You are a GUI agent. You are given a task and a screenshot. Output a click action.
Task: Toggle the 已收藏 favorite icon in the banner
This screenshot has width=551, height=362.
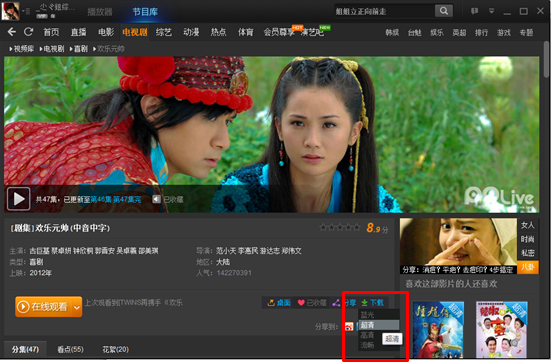(156, 199)
